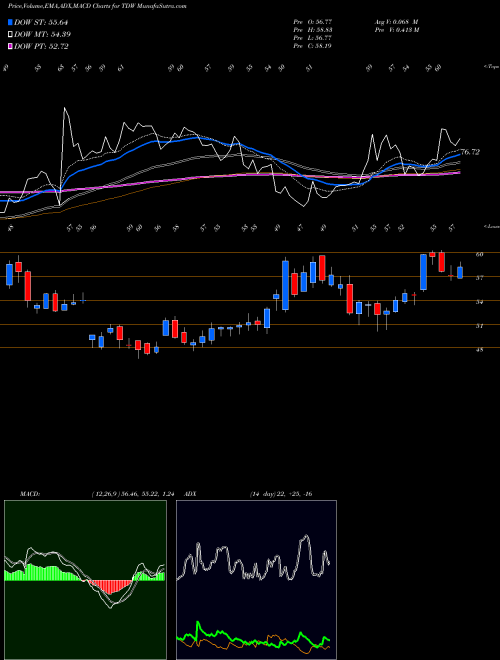Click the 48 price axis label
This screenshot has width=500, height=660.
pos(479,349)
